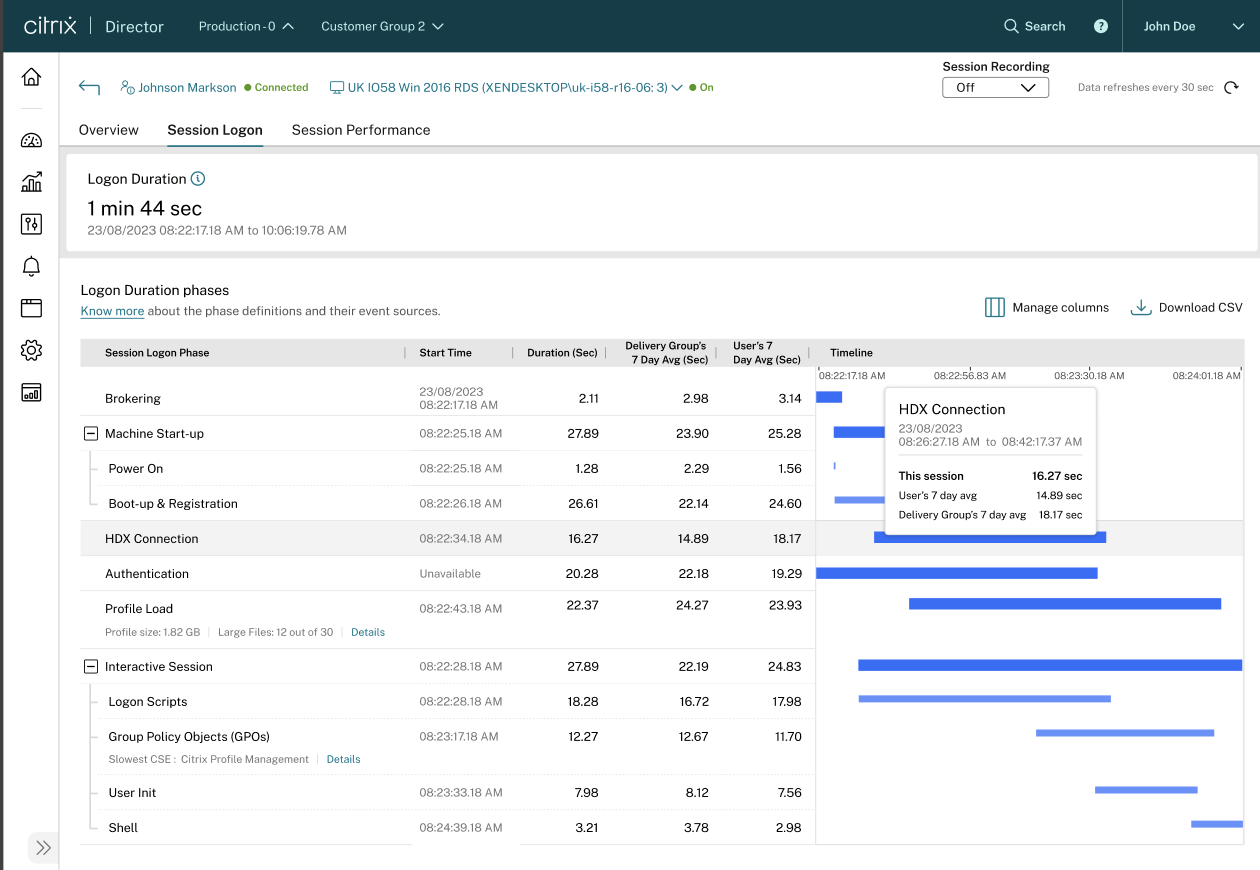Click the Logon Duration info icon
The width and height of the screenshot is (1260, 870).
(x=198, y=179)
